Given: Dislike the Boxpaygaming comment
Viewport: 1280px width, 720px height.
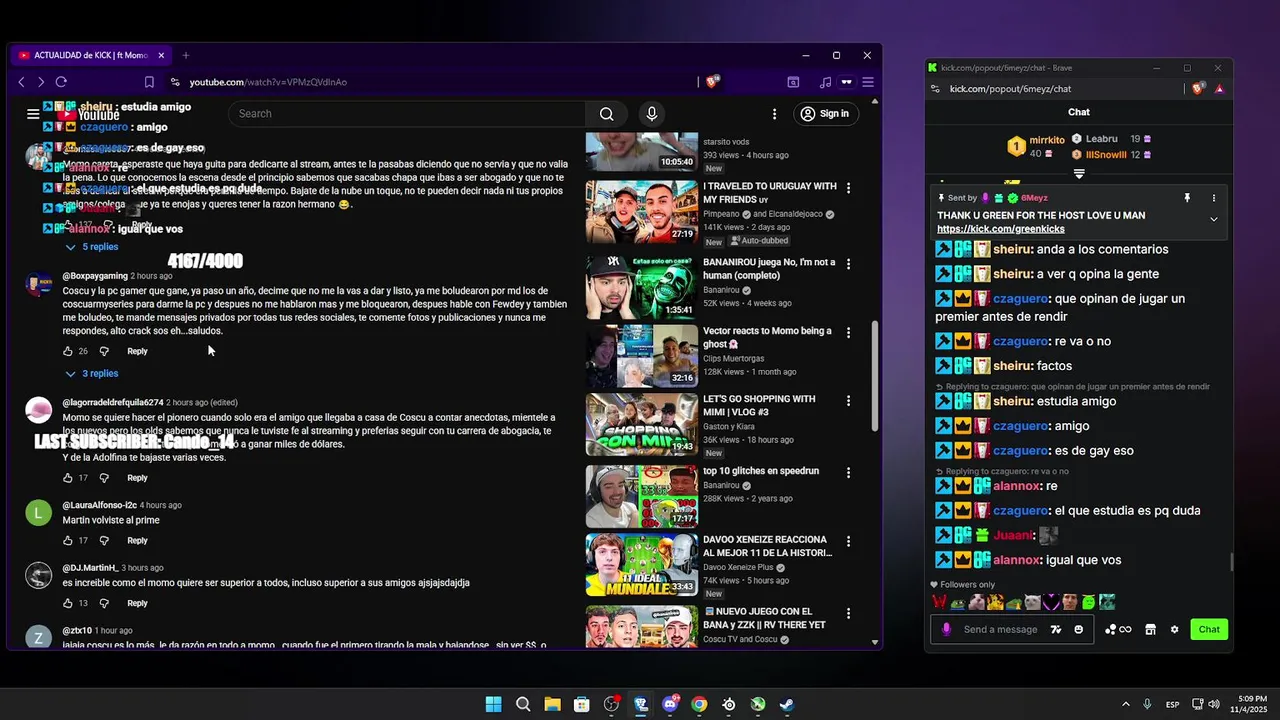Looking at the screenshot, I should pos(104,352).
